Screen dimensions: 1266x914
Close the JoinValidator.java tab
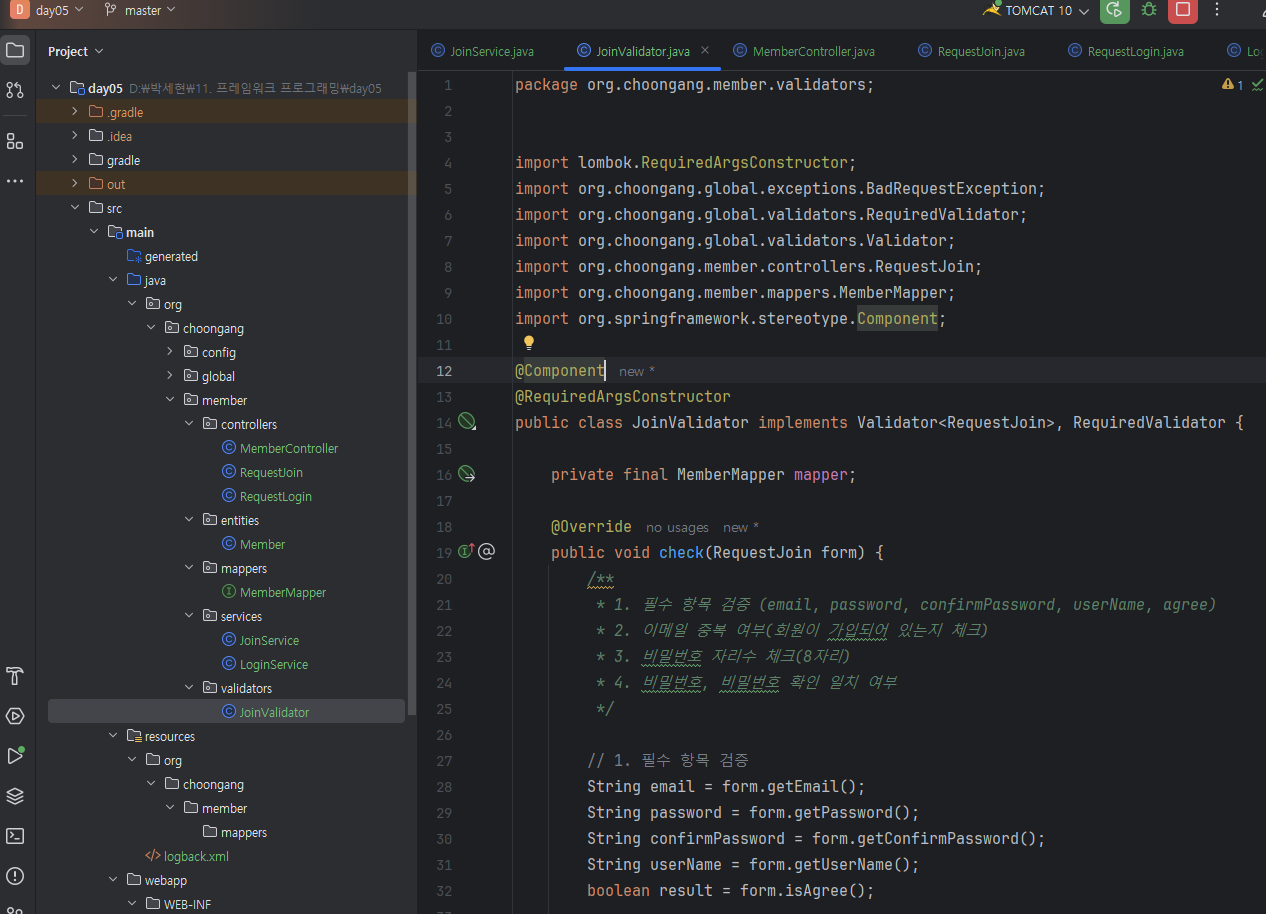(704, 50)
